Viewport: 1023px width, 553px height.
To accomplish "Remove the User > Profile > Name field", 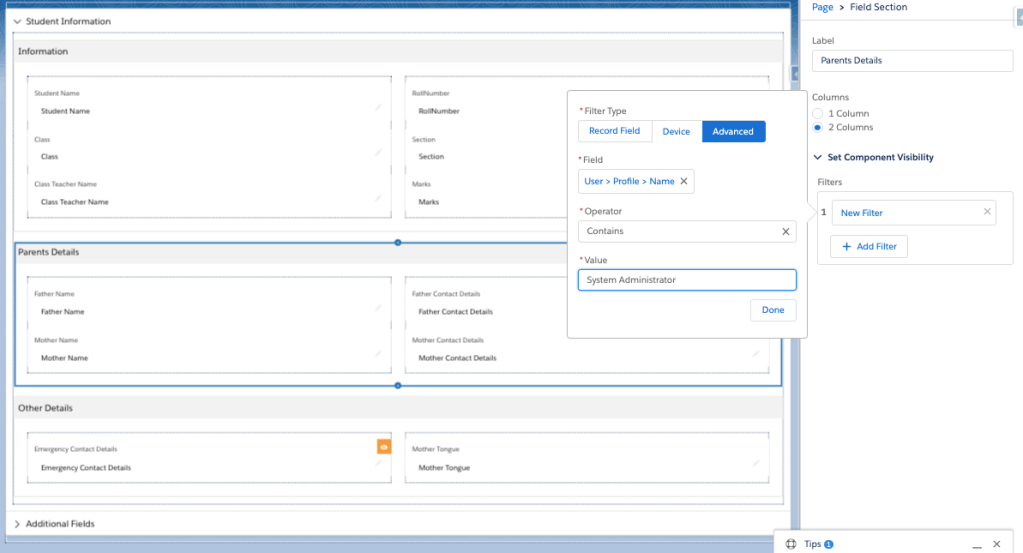I will [x=684, y=181].
